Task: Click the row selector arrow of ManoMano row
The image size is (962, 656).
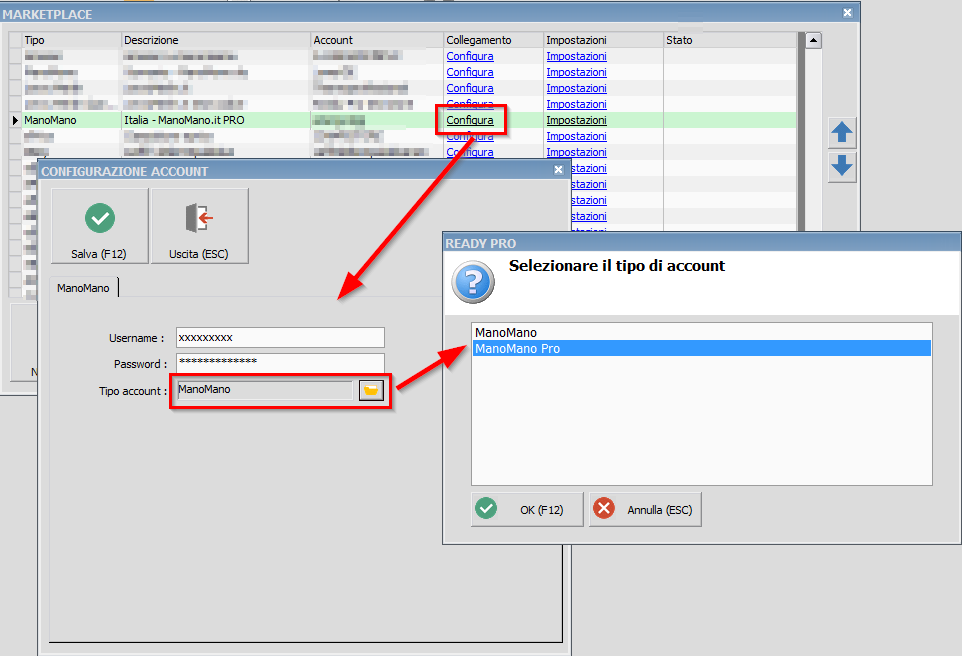Action: (15, 120)
